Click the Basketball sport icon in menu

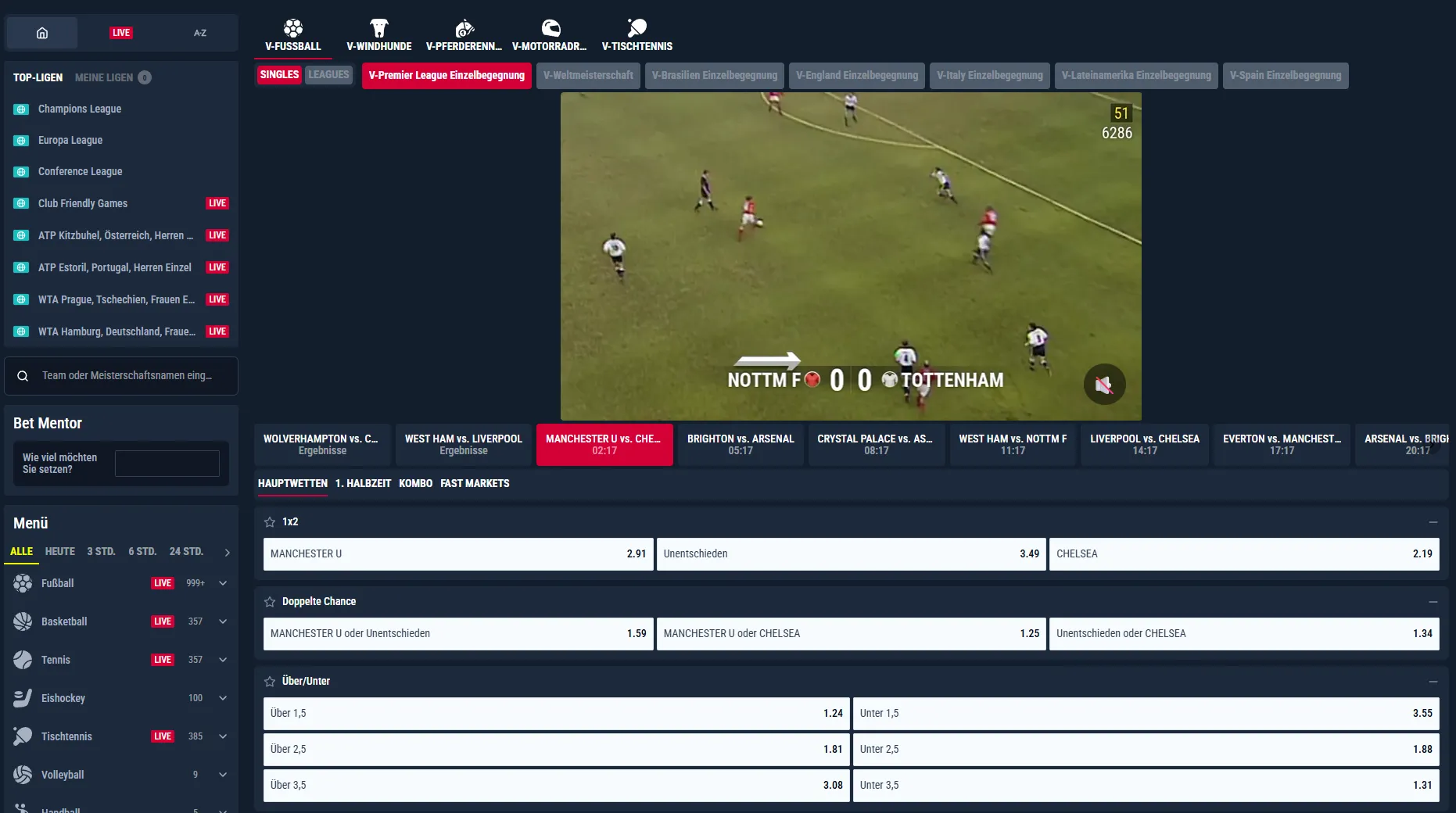pos(23,621)
